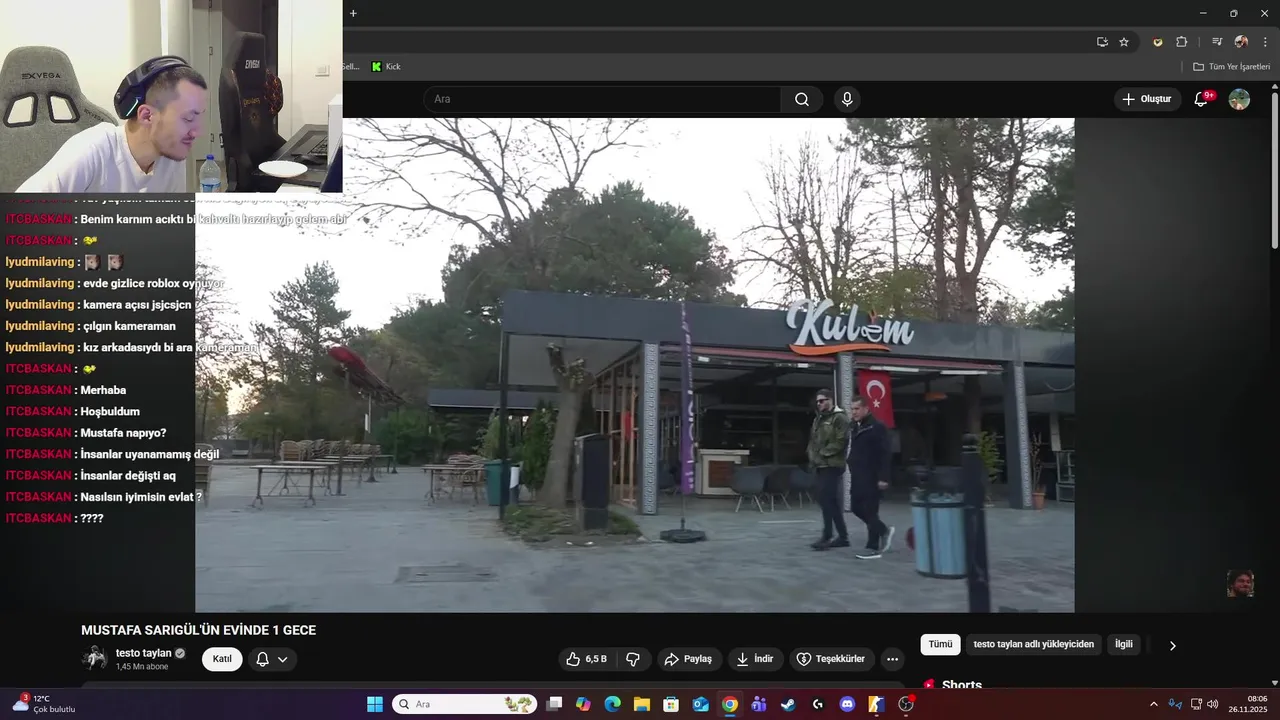Viewport: 1280px width, 720px height.
Task: Click the Paylaş share button
Action: click(x=688, y=659)
